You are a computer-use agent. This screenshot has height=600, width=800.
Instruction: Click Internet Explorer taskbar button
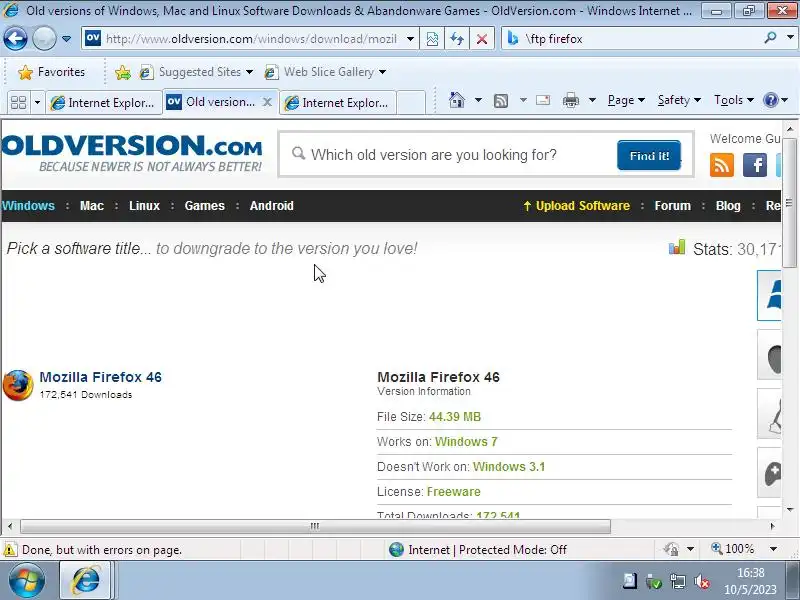coord(86,580)
